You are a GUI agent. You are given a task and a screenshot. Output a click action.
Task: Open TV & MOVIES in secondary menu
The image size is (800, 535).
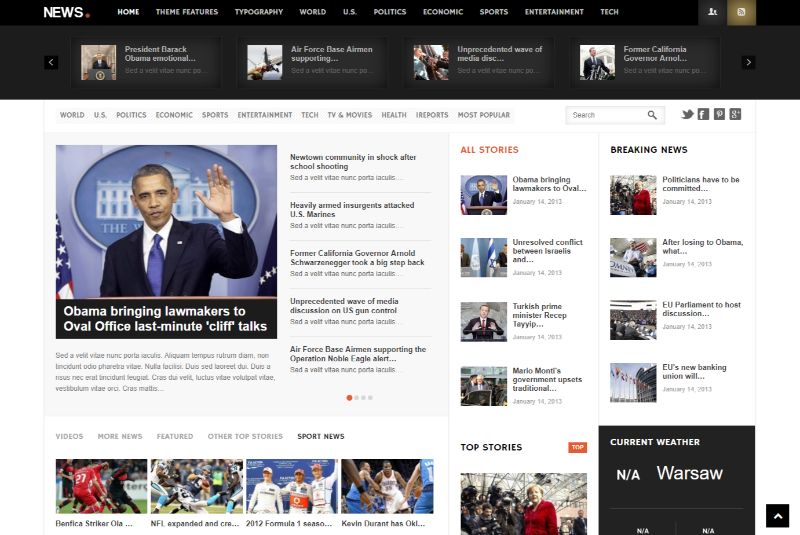click(x=350, y=115)
